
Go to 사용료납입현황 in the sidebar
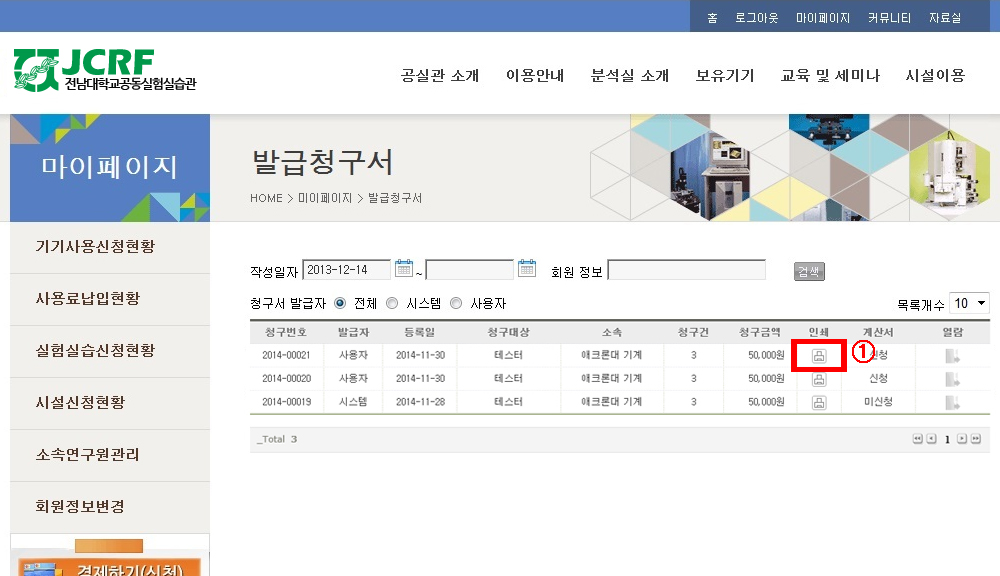point(88,299)
